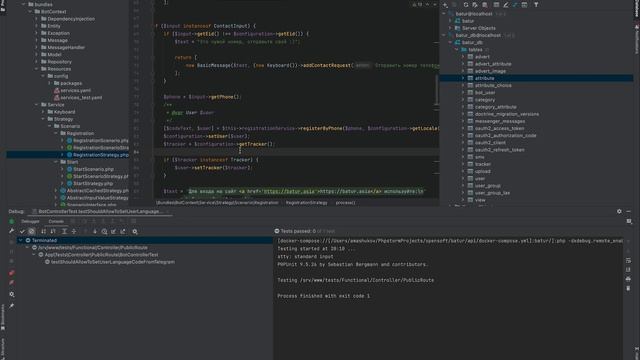
Task: Click the editor vertical scrollbar
Action: pyautogui.click(x=437, y=90)
